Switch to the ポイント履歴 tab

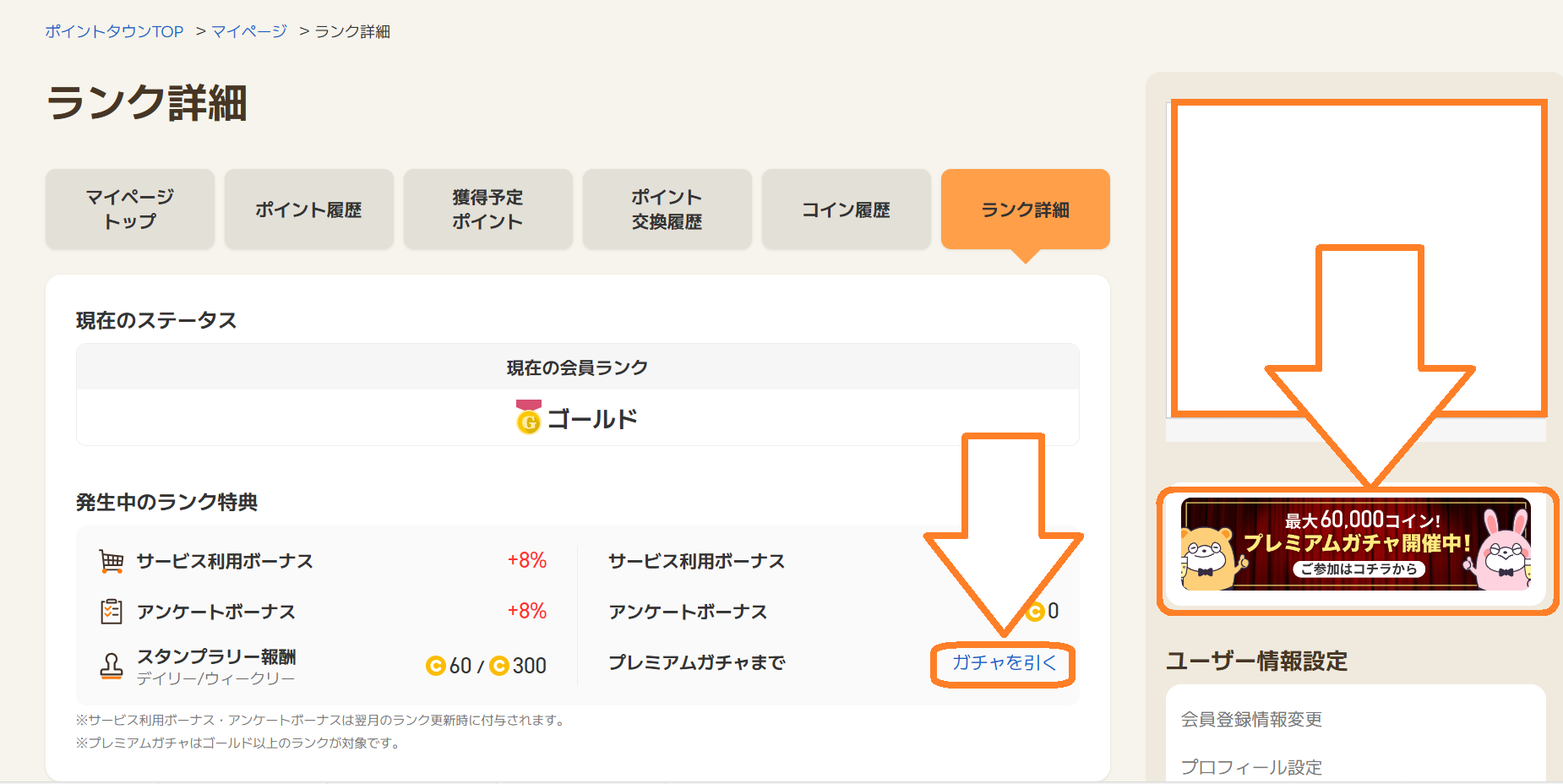(x=308, y=209)
